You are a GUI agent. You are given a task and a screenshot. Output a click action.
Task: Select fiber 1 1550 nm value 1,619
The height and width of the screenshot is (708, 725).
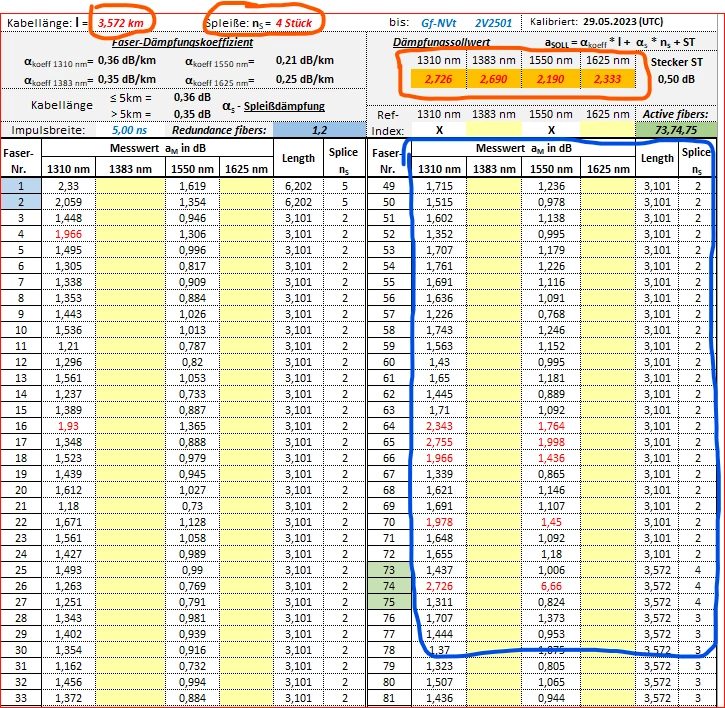[192, 186]
